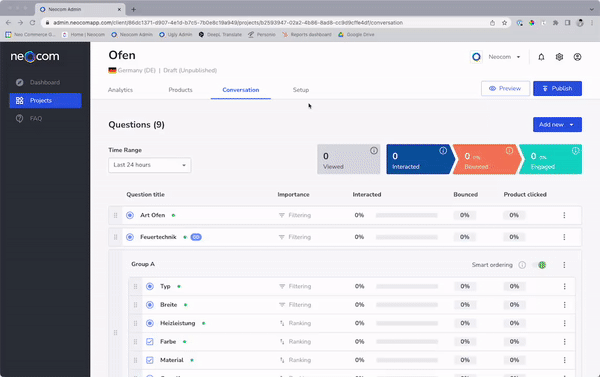The width and height of the screenshot is (600, 377).
Task: Open browser tab list chevron
Action: point(592,9)
